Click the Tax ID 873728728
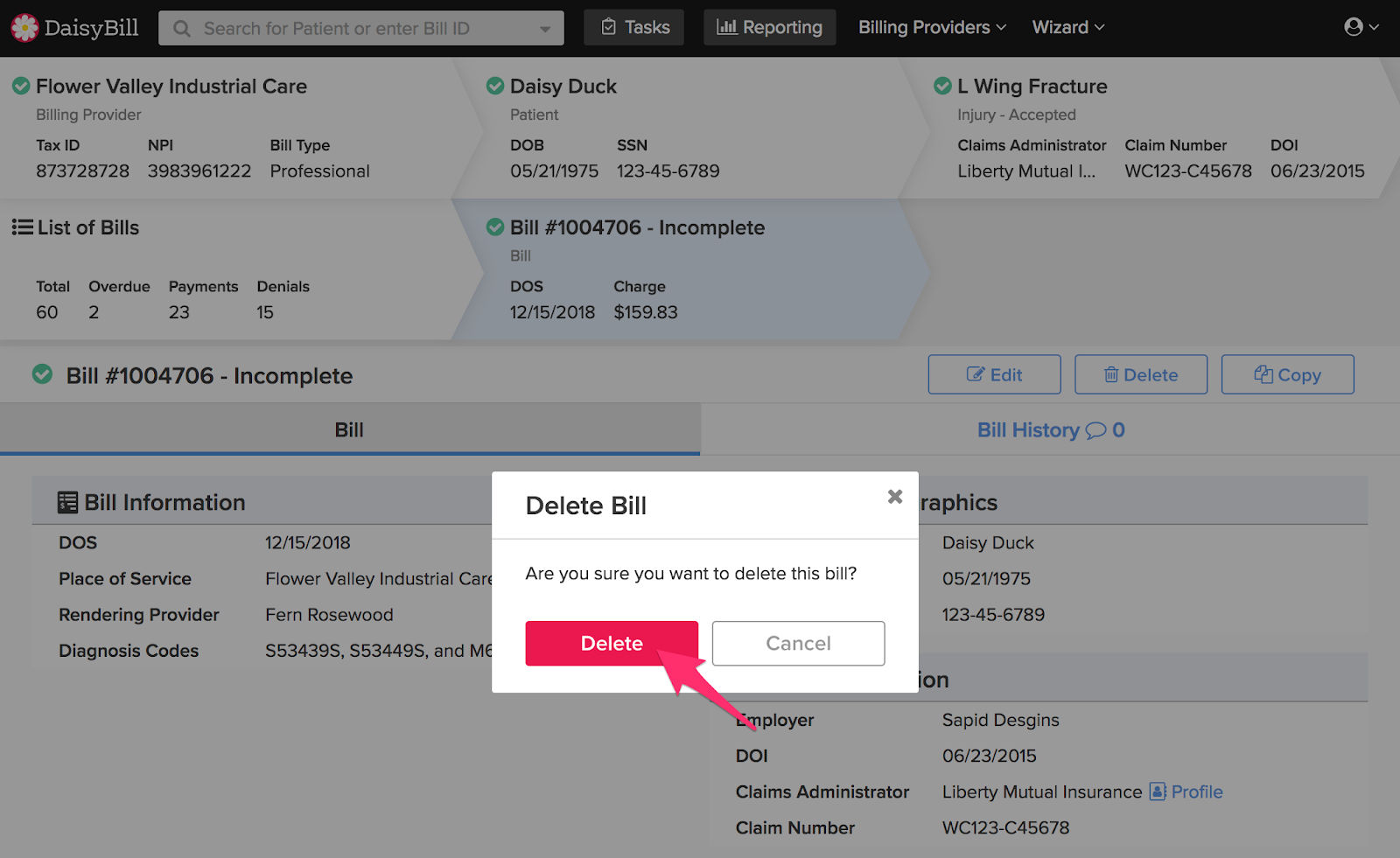The height and width of the screenshot is (858, 1400). pyautogui.click(x=82, y=171)
